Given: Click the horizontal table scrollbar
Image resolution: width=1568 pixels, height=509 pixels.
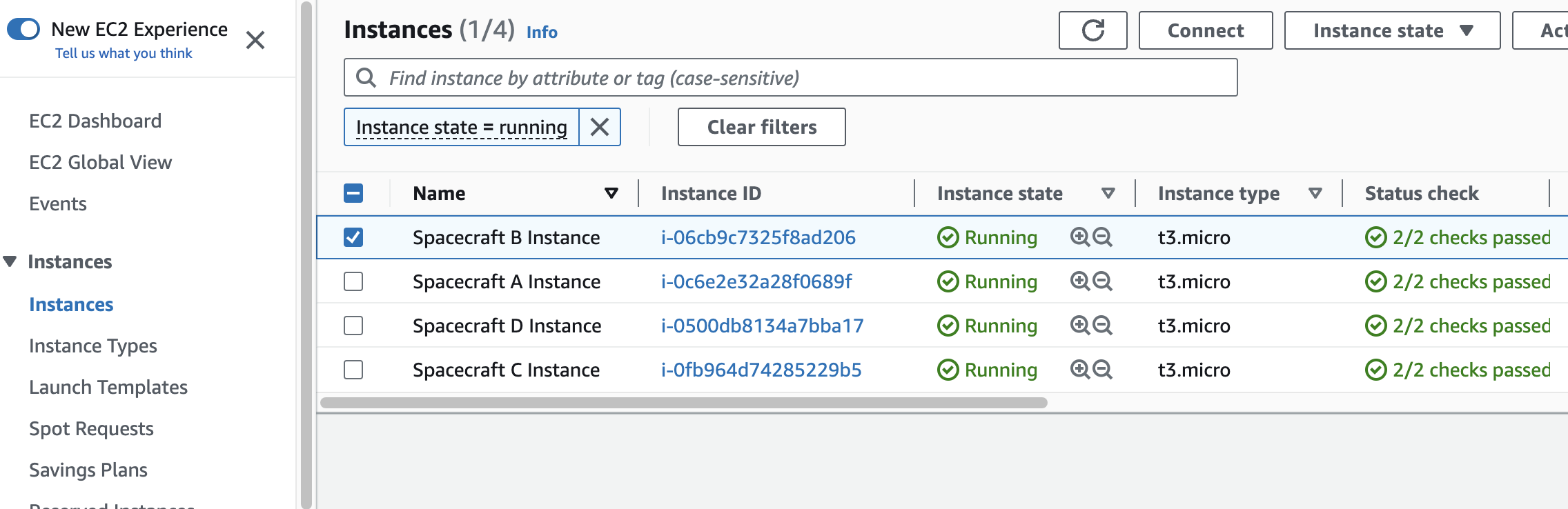Looking at the screenshot, I should point(683,403).
